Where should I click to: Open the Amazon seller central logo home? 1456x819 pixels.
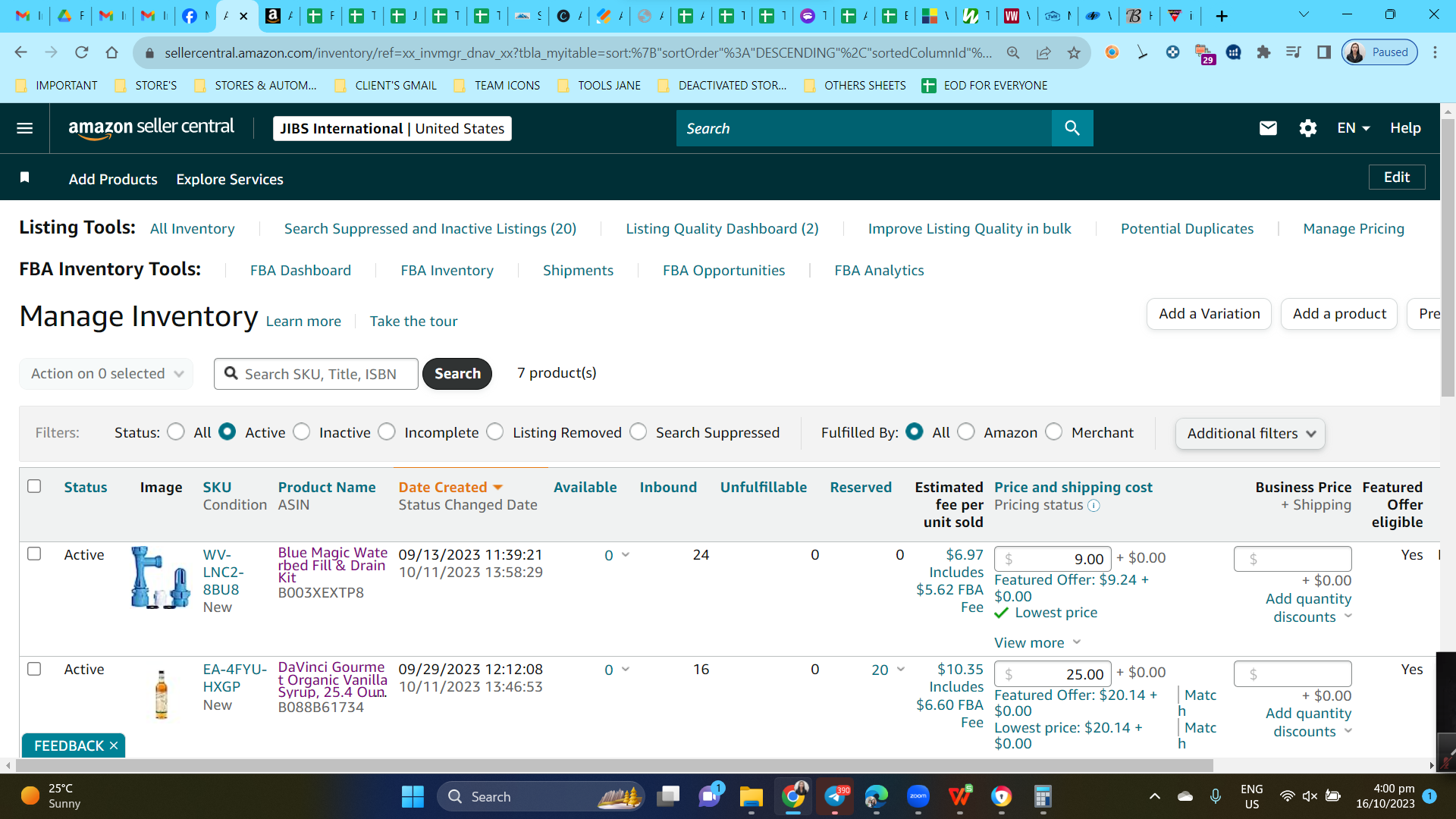151,128
